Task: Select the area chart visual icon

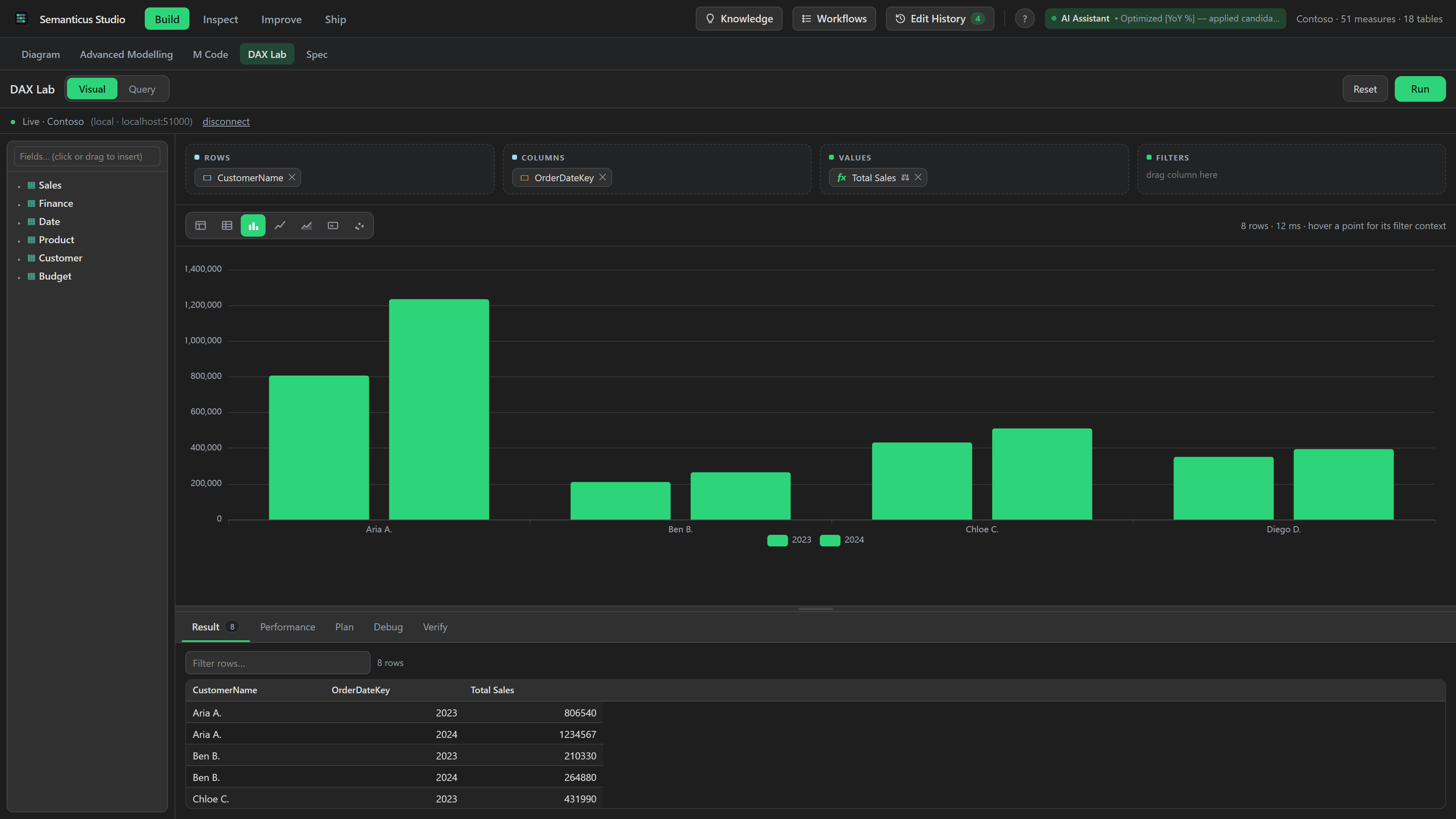Action: click(x=307, y=225)
